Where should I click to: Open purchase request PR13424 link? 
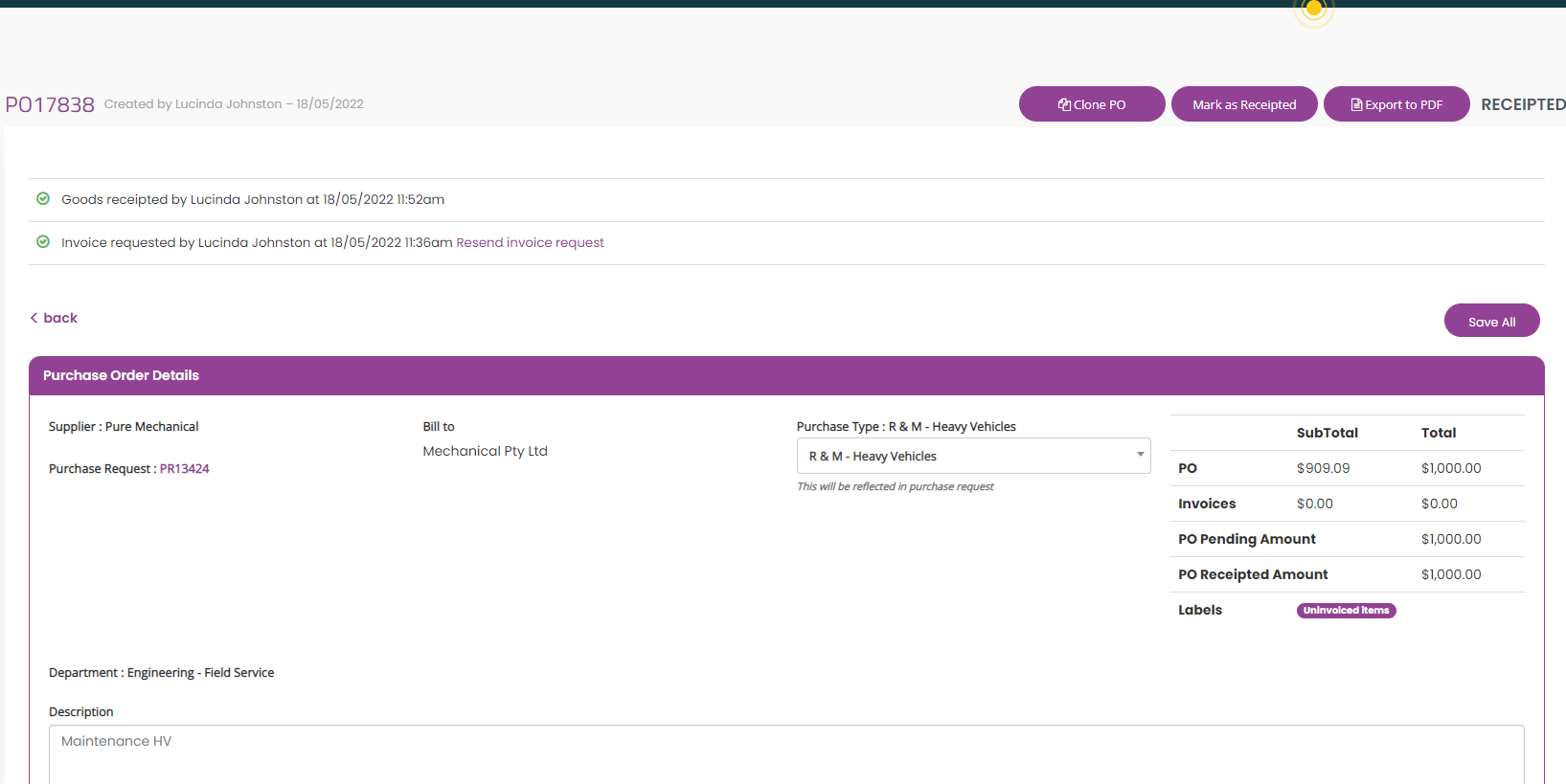[184, 469]
